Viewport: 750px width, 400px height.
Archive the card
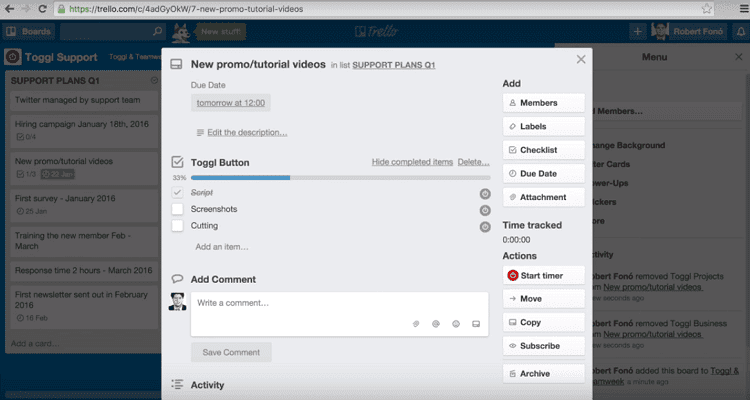(543, 374)
